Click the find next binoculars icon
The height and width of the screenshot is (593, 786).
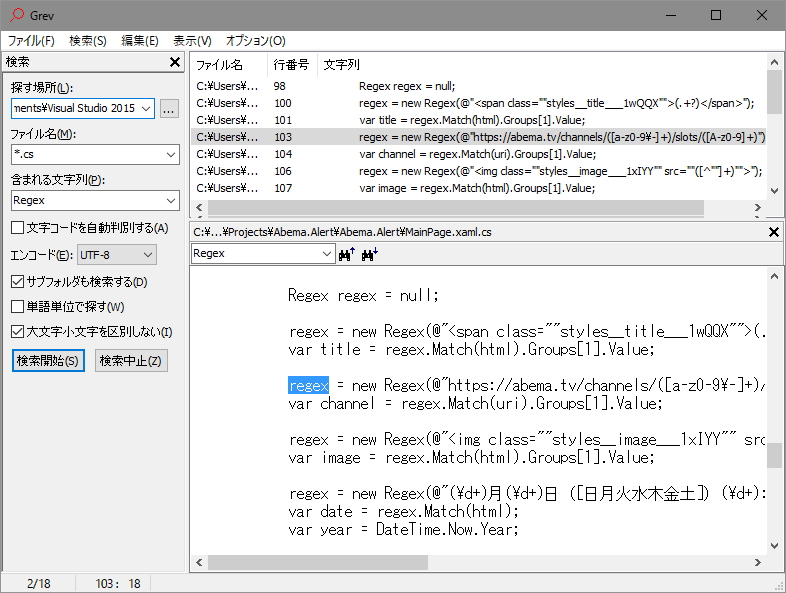(x=369, y=254)
